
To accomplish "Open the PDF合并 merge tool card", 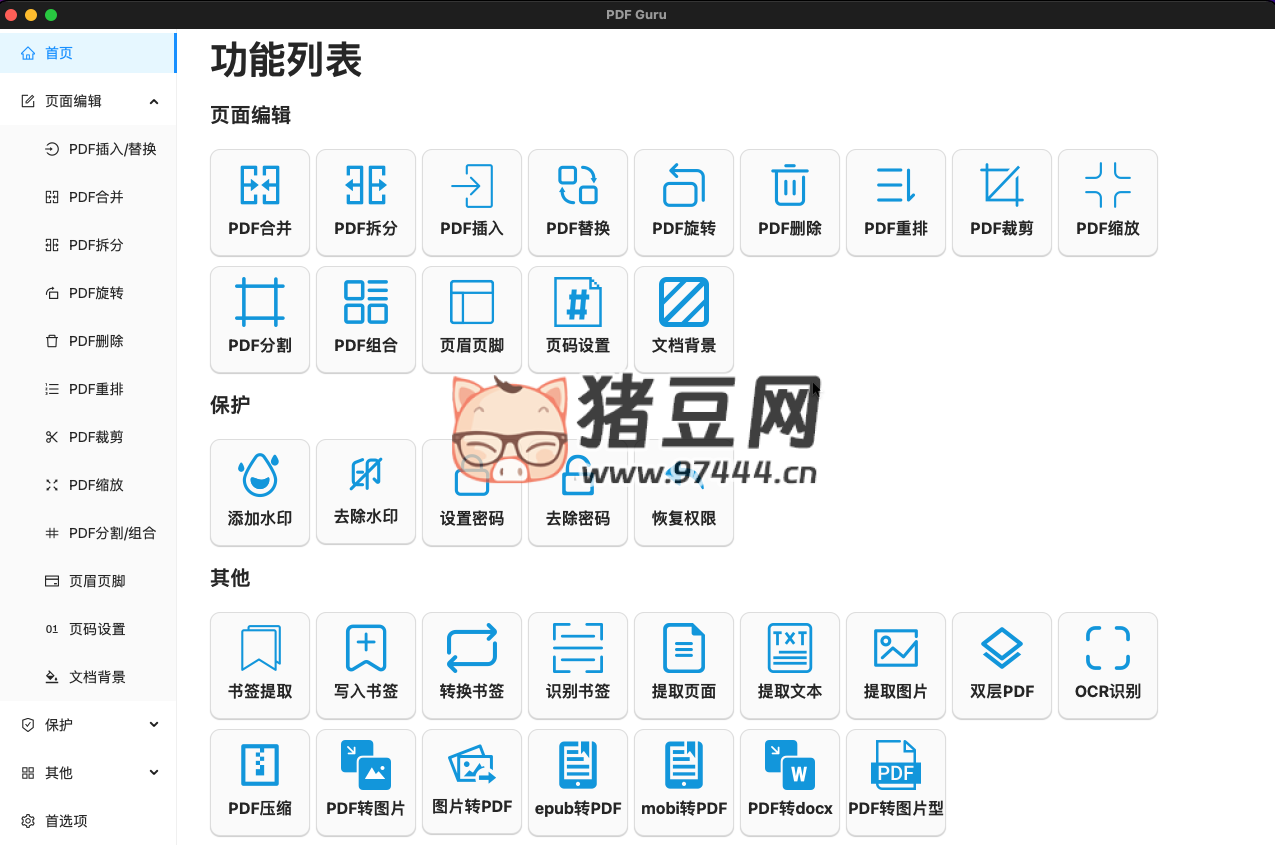I will point(260,202).
